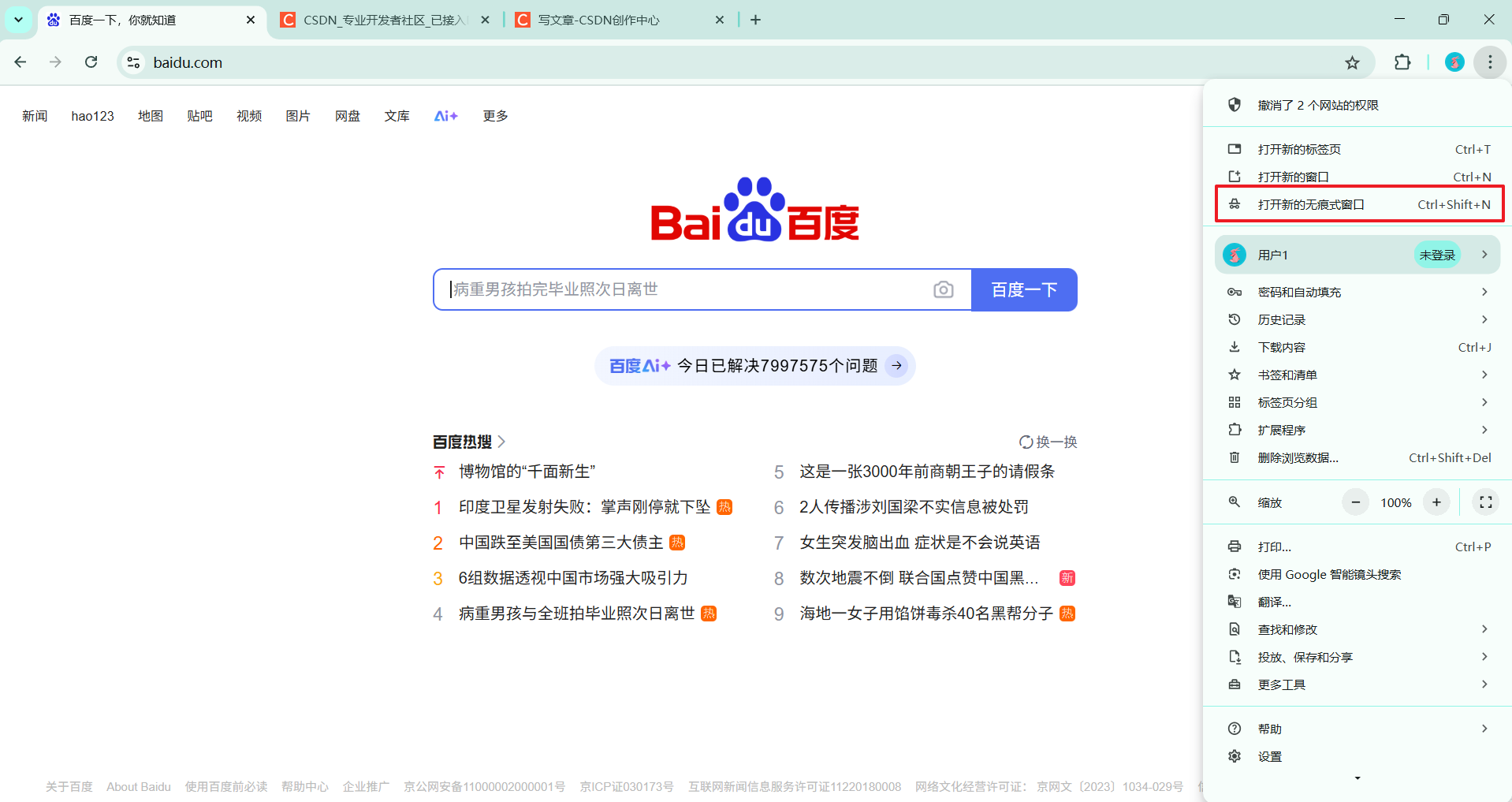The image size is (1512, 802).
Task: Close the 百度一下 tab
Action: pyautogui.click(x=251, y=20)
